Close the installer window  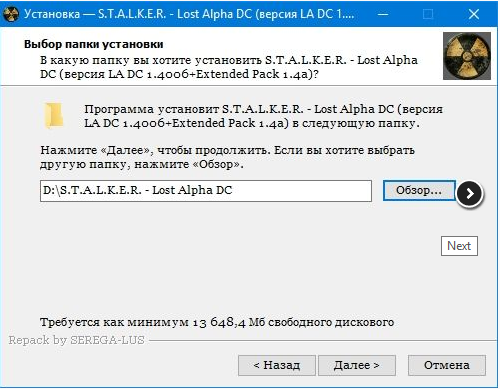point(474,14)
